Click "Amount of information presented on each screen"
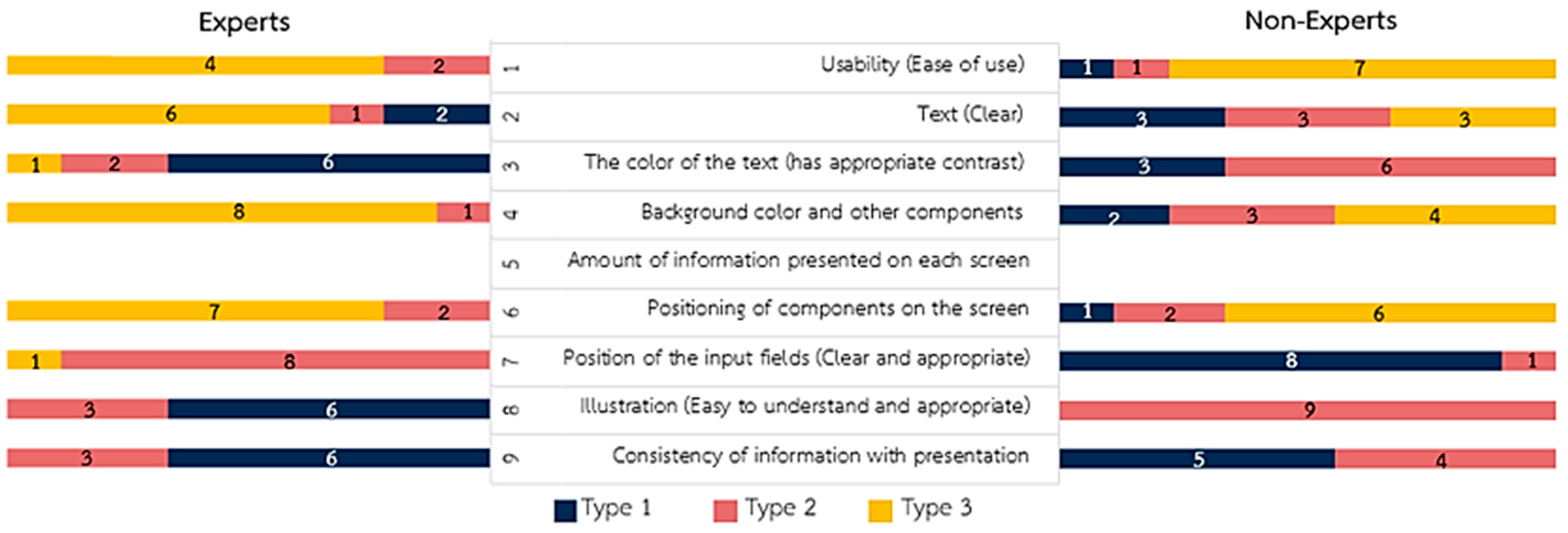 coord(798,260)
